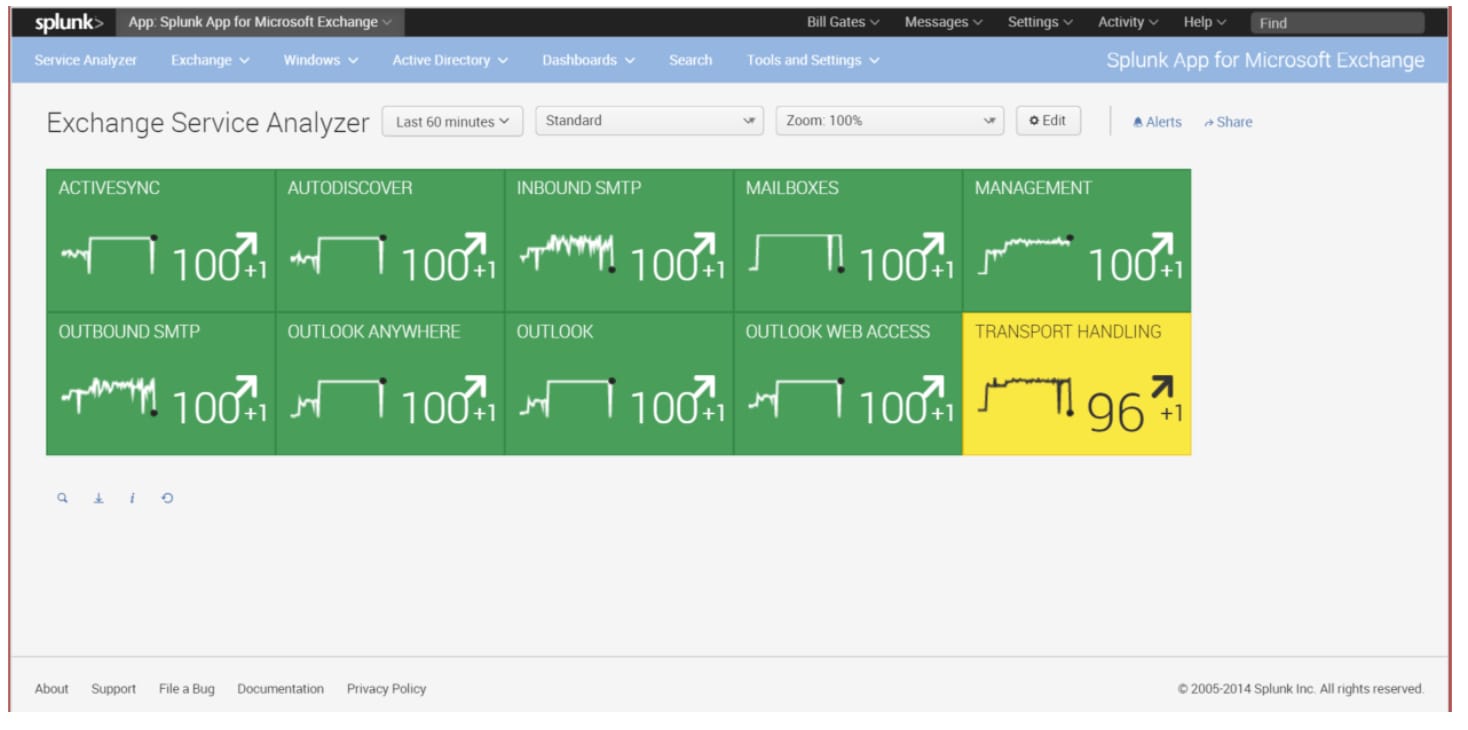
Task: Open the OUTLOOK tile title
Action: click(555, 331)
